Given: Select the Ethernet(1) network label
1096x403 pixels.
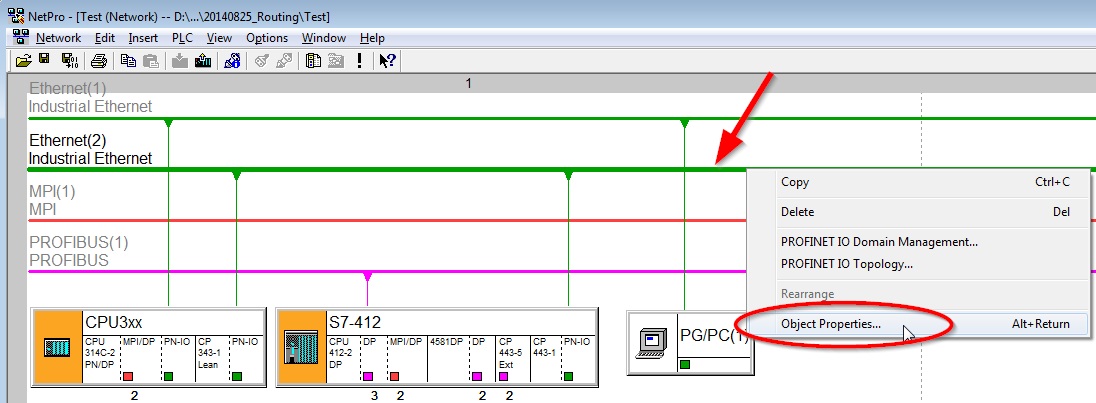Looking at the screenshot, I should click(68, 89).
